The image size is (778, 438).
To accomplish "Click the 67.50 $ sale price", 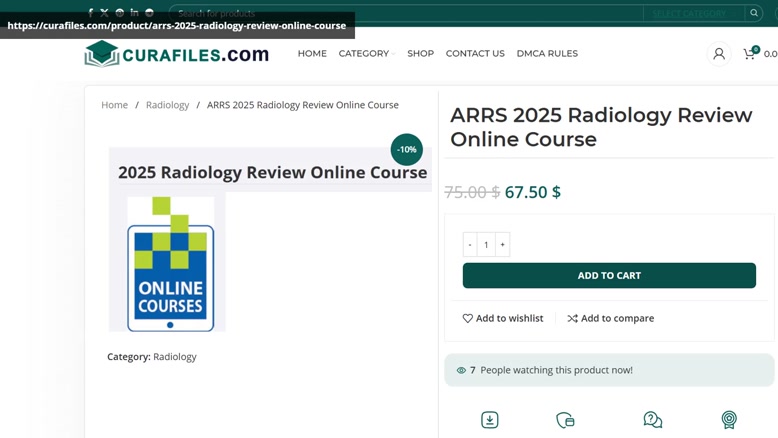I will [533, 192].
